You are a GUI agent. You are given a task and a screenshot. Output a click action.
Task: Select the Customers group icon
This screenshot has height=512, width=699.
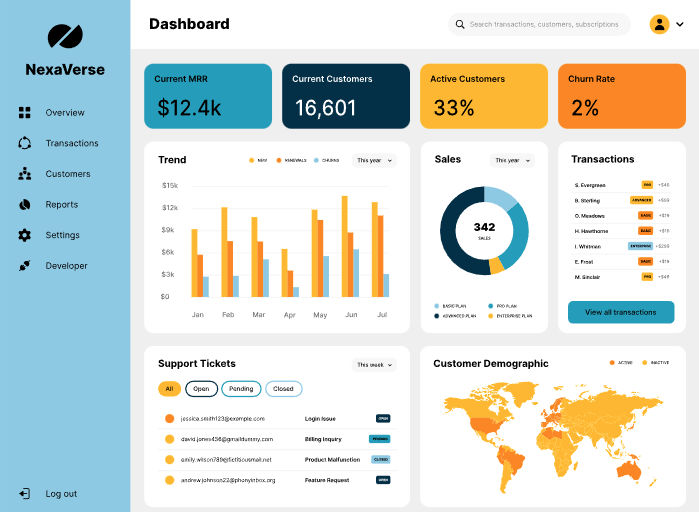[25, 174]
